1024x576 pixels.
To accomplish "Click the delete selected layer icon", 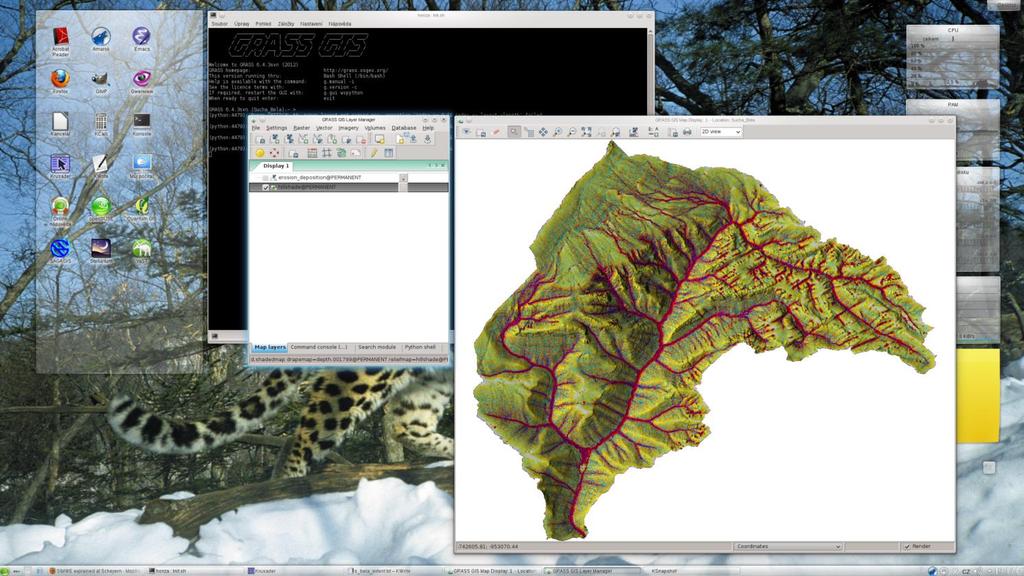I will pos(362,140).
